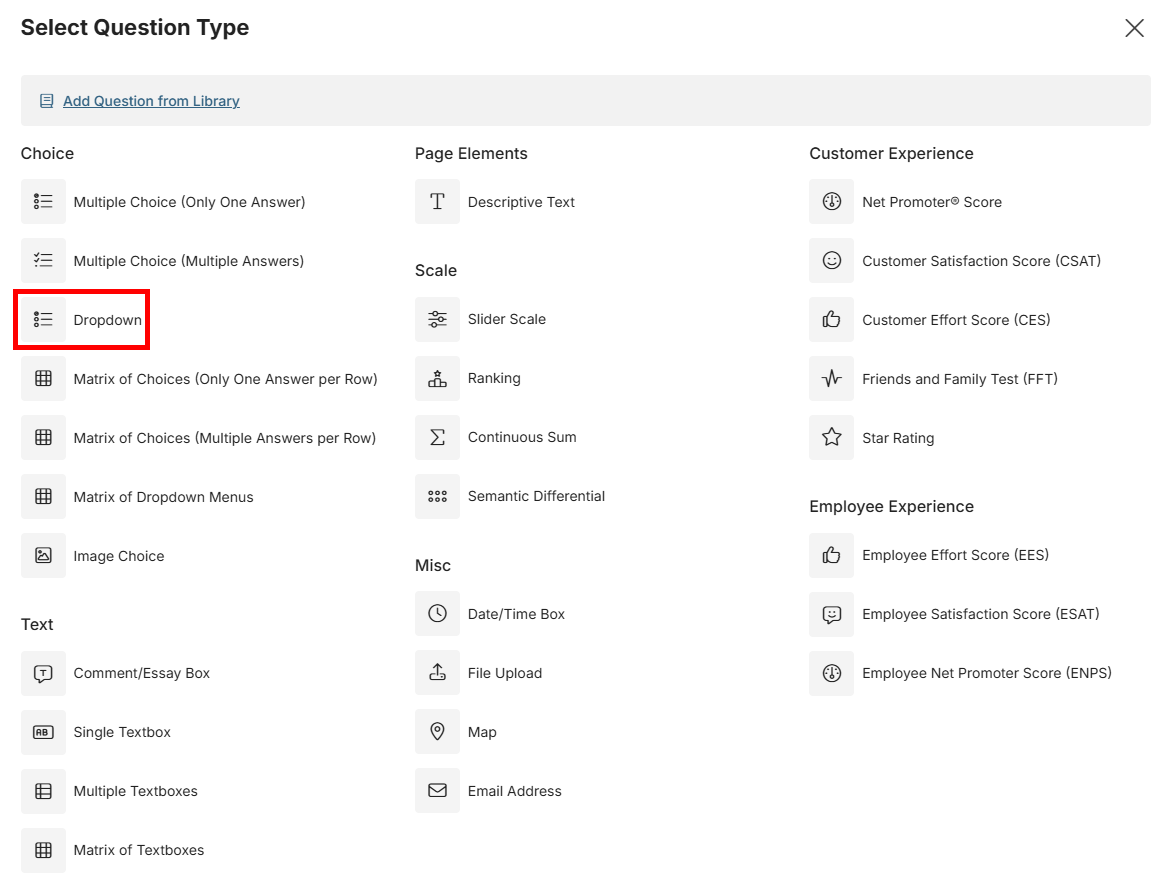Pick Matrix of Choices (Multiple Answers per Row)
Viewport: 1156px width, 896px height.
click(x=225, y=438)
